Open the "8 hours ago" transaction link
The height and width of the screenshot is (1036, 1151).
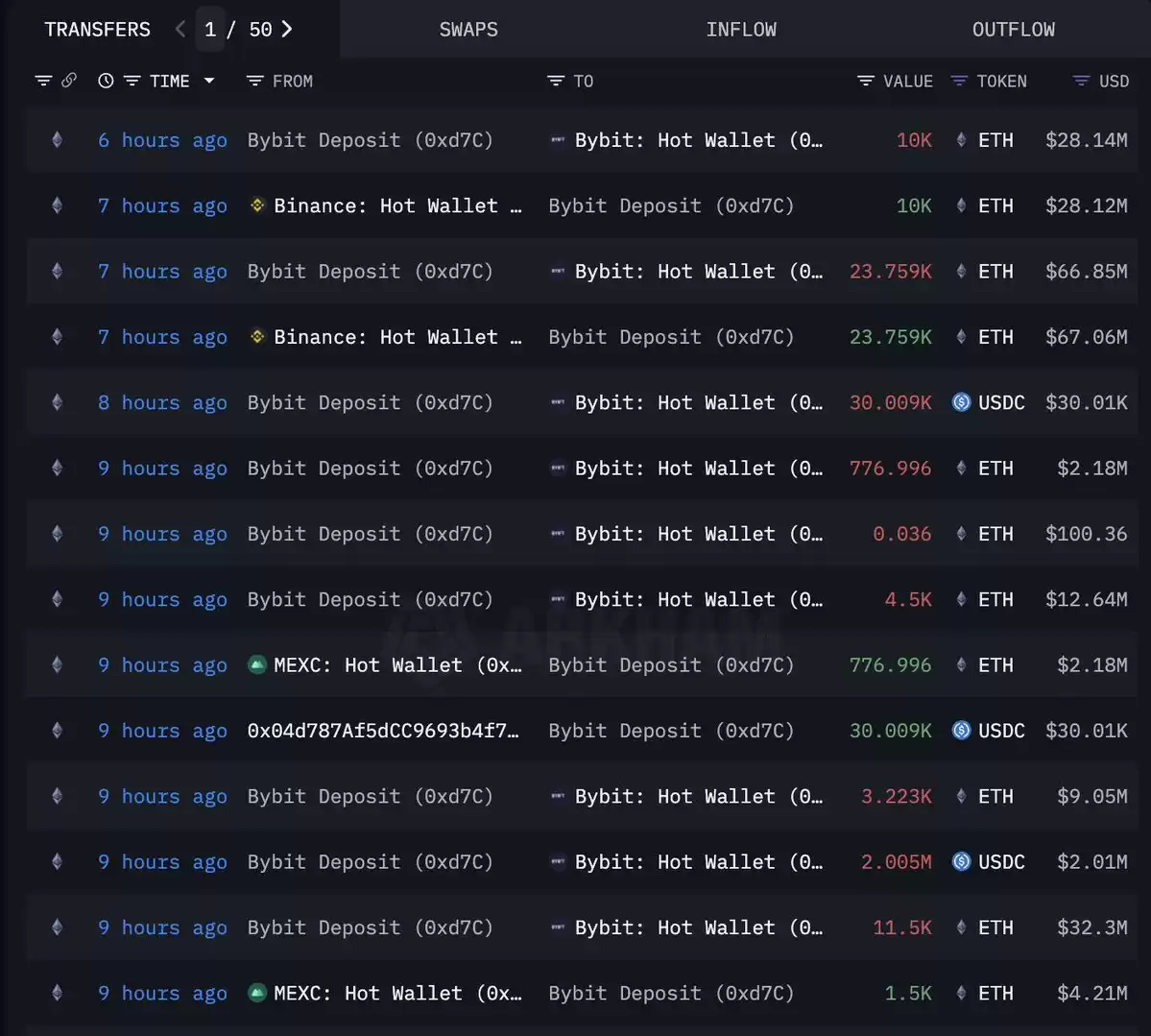(x=162, y=402)
